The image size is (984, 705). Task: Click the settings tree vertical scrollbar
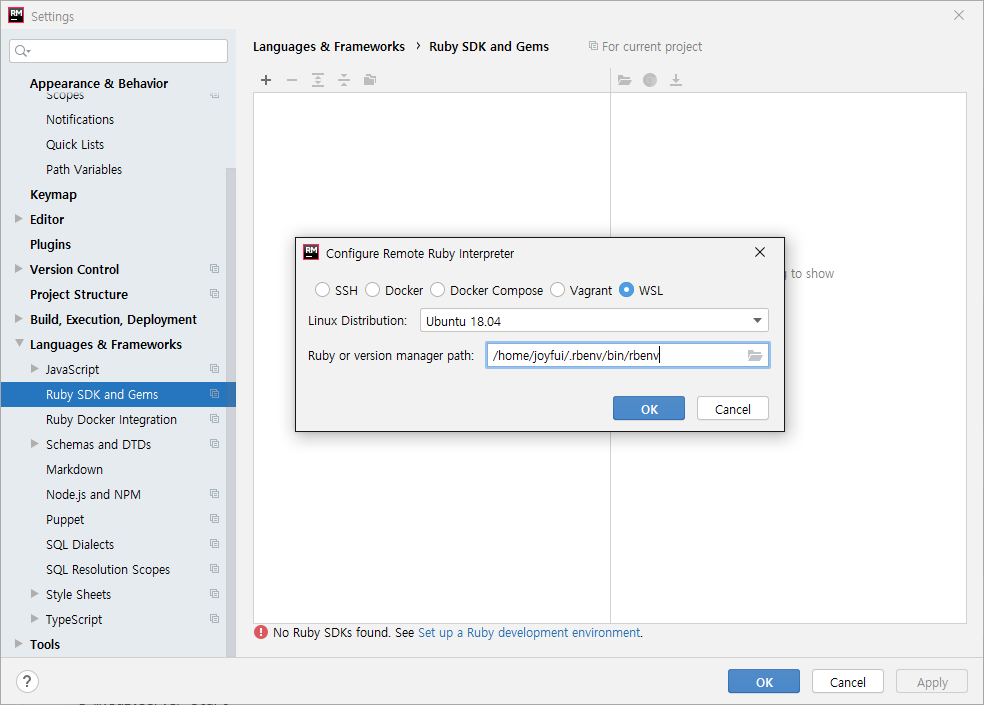tap(231, 411)
